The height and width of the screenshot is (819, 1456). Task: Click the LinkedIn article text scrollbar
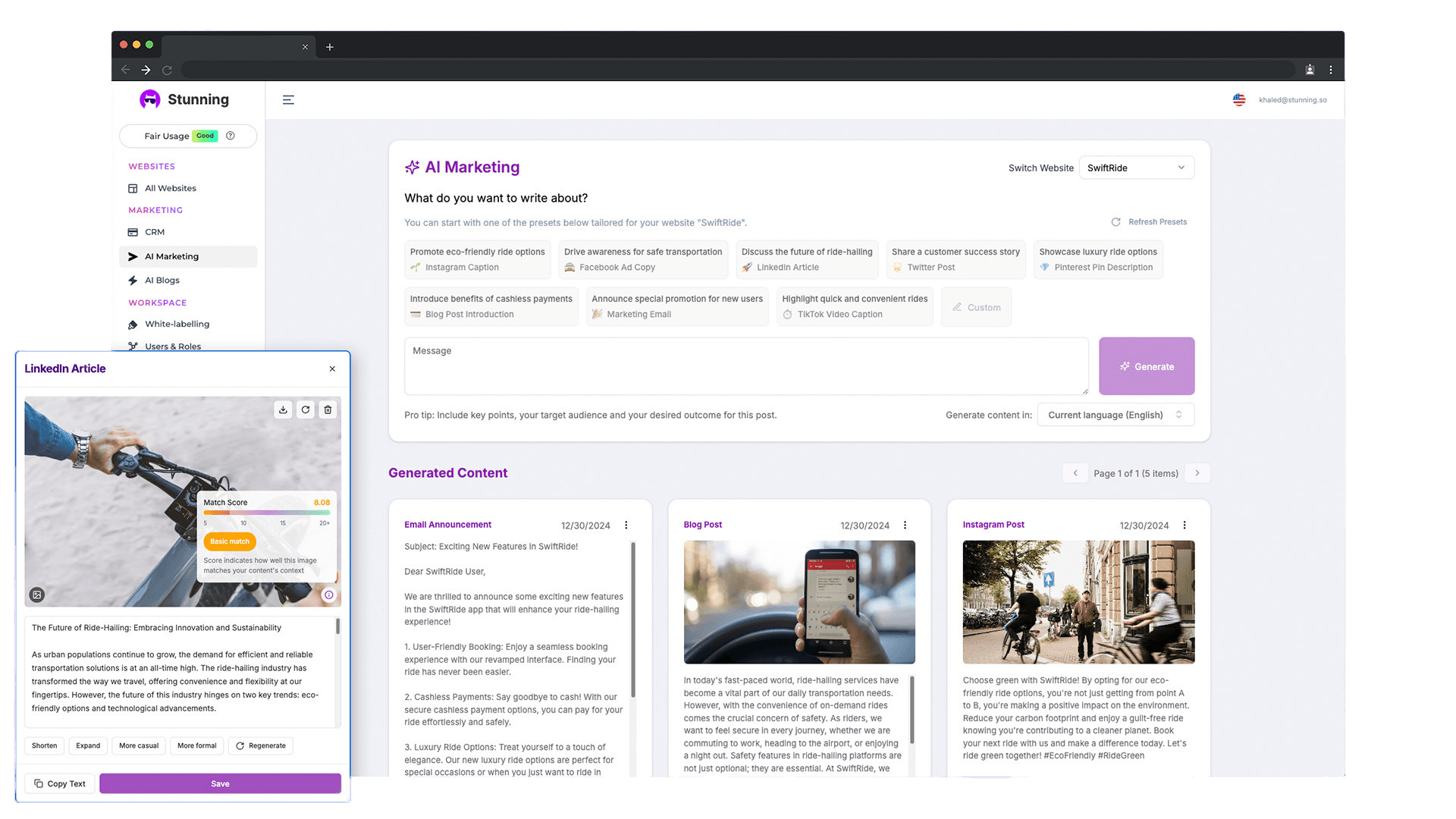point(337,626)
